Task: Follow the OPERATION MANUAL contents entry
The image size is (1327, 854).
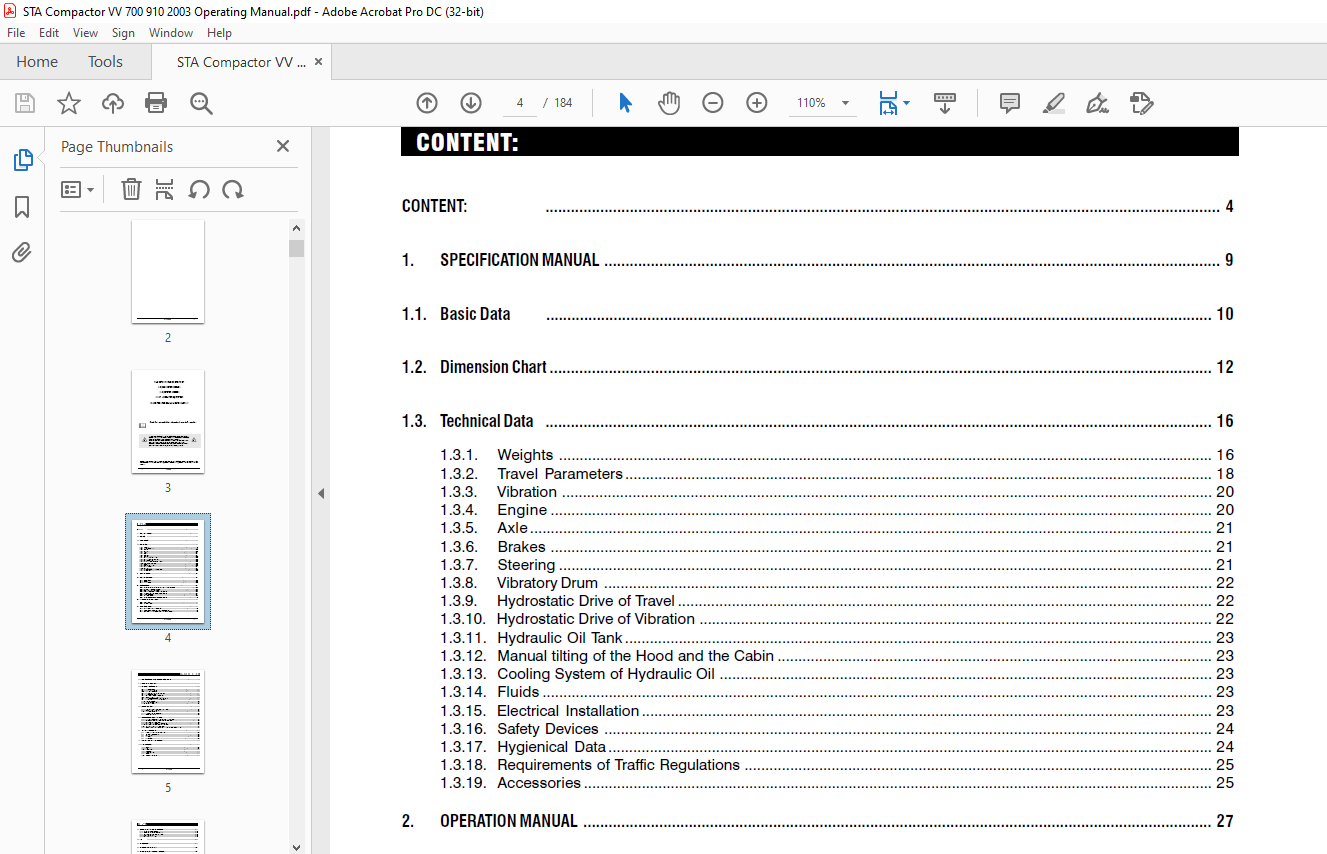Action: 817,821
